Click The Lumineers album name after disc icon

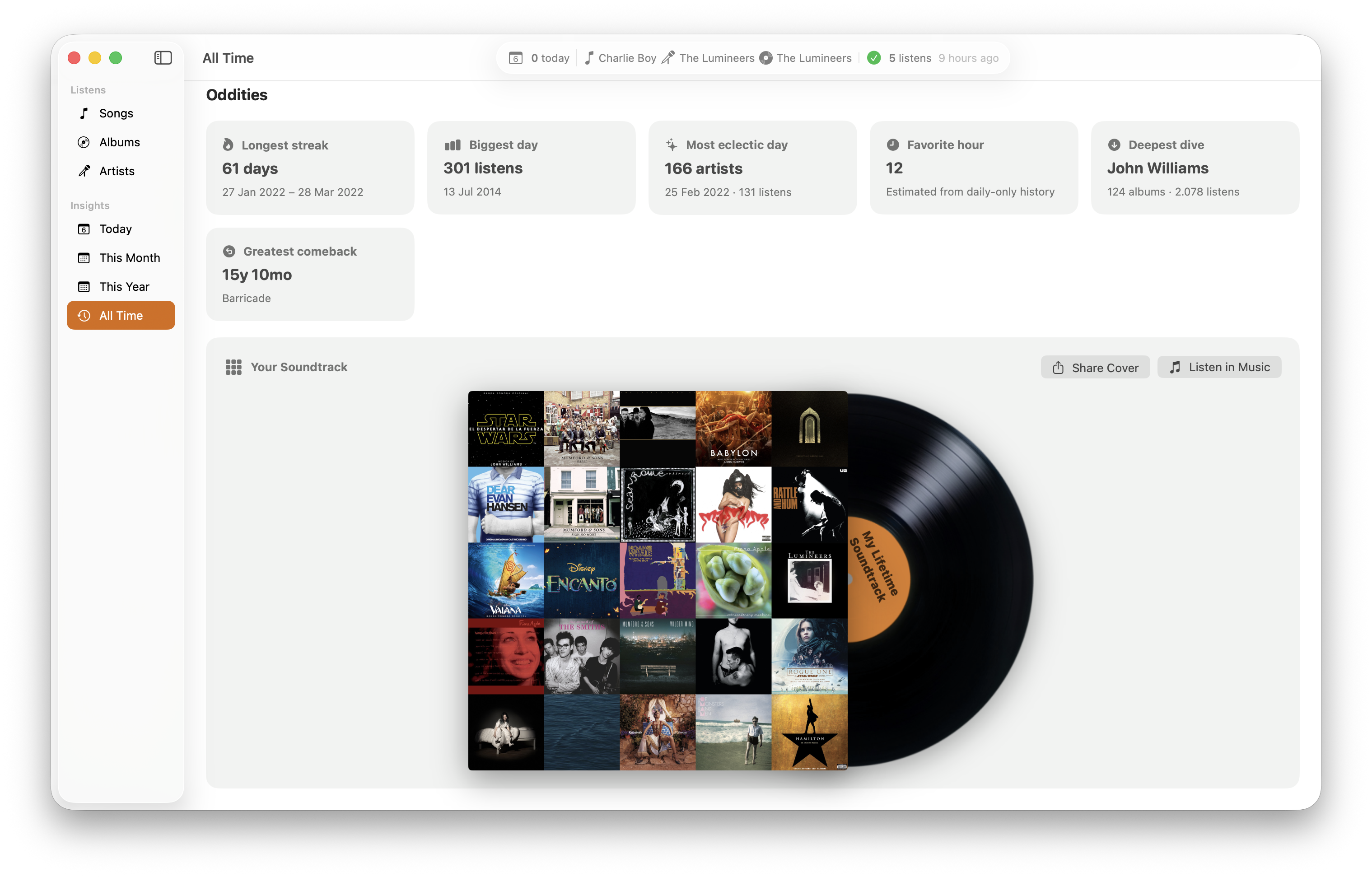[814, 58]
